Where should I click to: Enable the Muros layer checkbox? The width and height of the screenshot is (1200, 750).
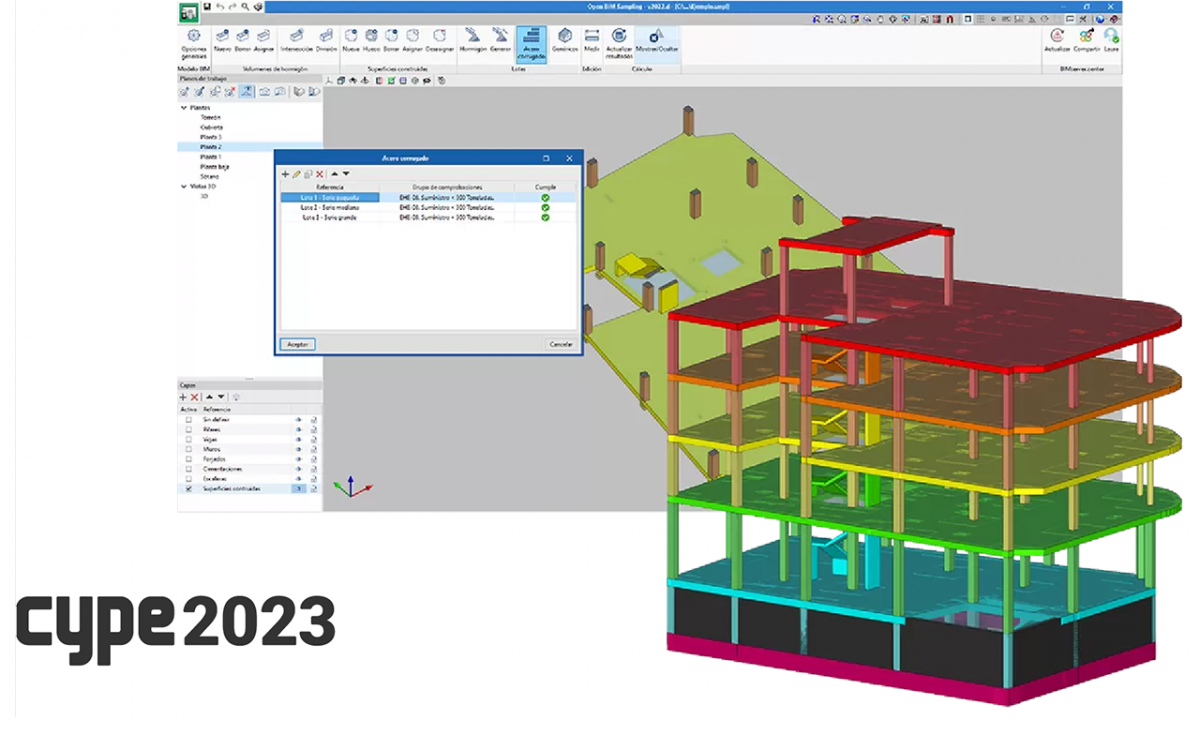187,450
